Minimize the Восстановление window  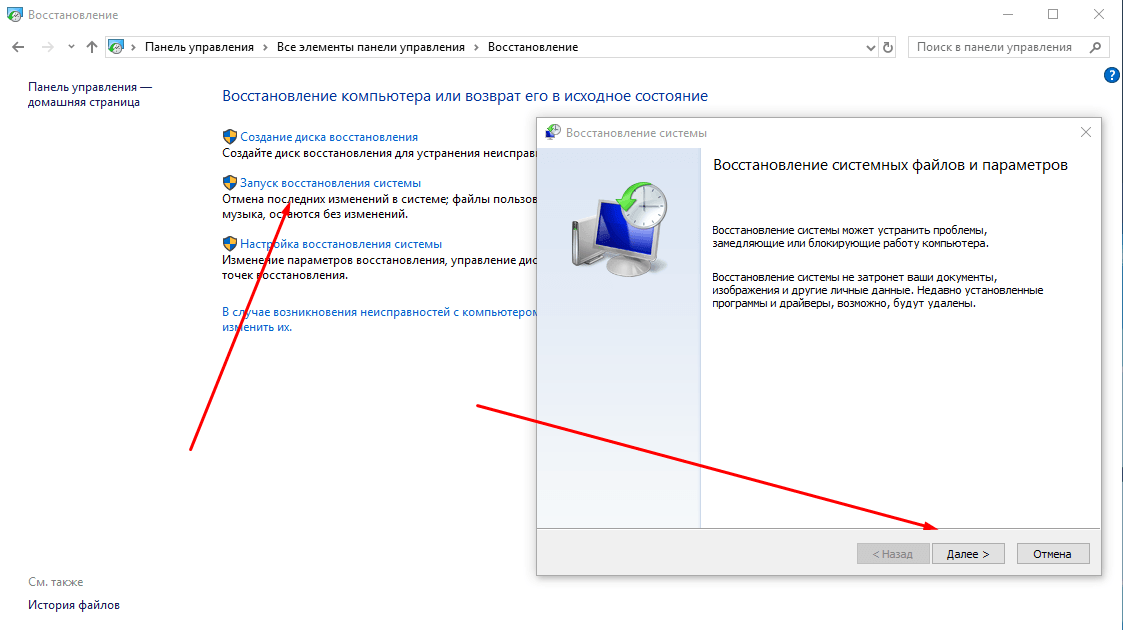(x=1008, y=14)
